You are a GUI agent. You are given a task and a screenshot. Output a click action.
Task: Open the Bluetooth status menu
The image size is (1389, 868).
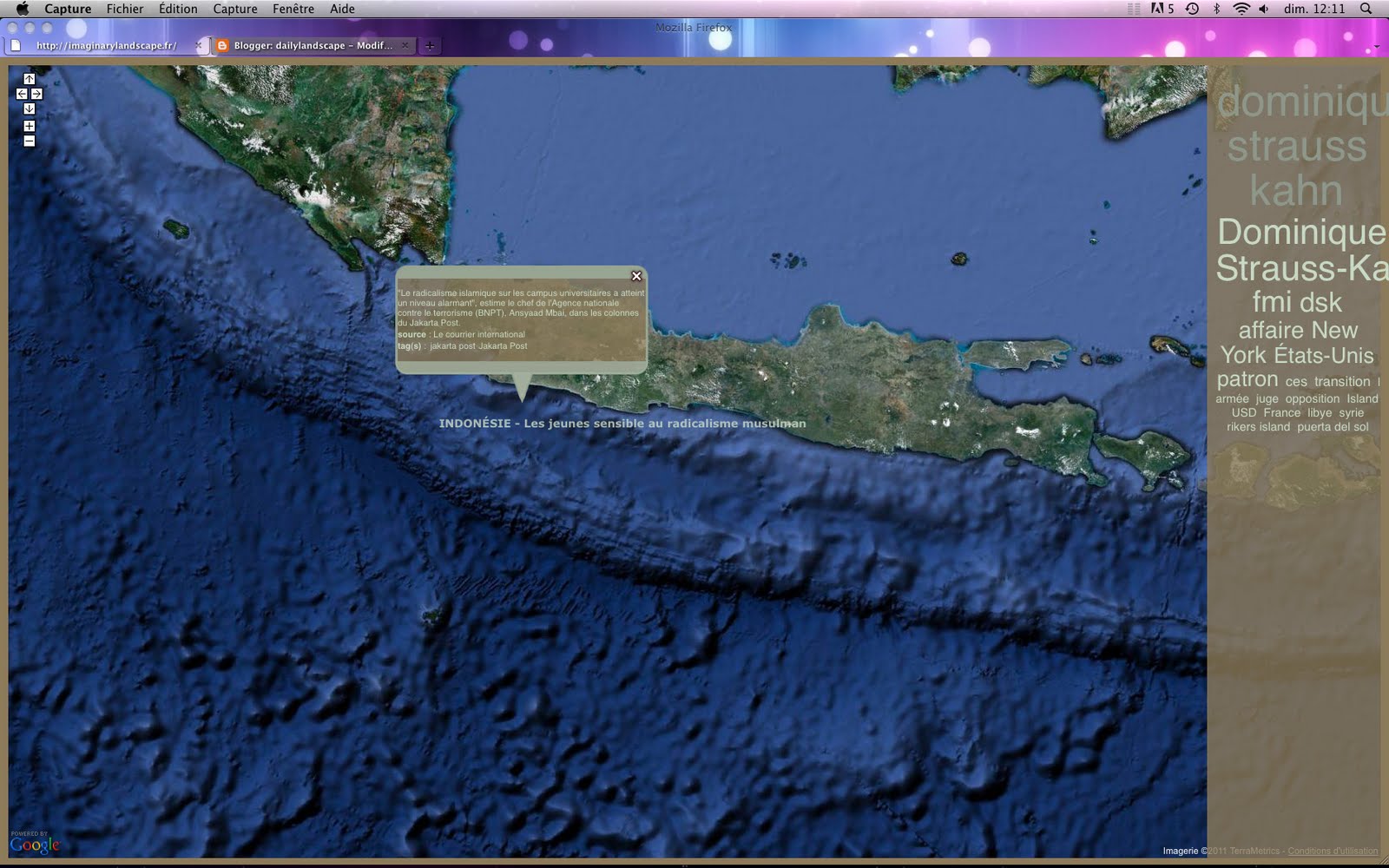[x=1216, y=9]
